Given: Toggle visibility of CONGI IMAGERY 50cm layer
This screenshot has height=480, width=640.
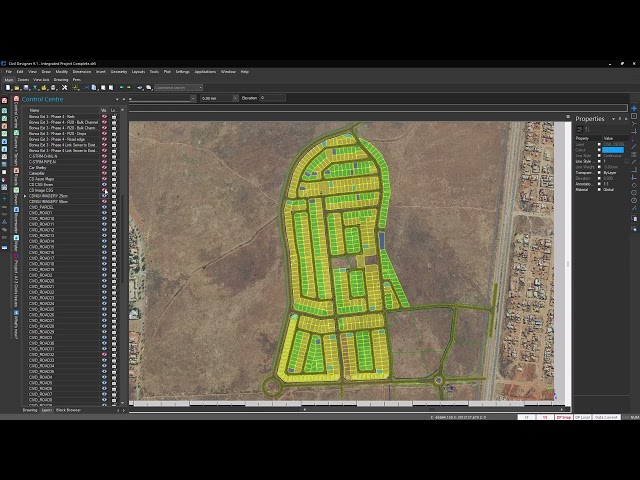Looking at the screenshot, I should (104, 202).
